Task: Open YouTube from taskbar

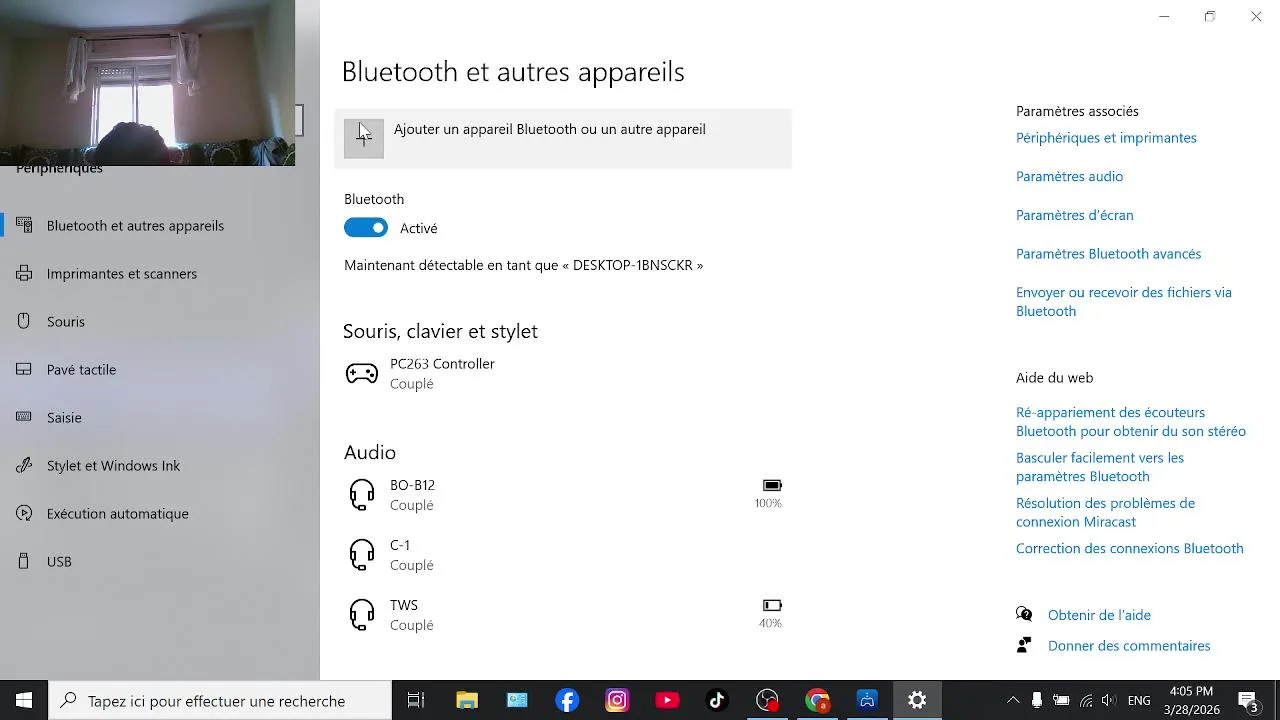Action: (667, 701)
